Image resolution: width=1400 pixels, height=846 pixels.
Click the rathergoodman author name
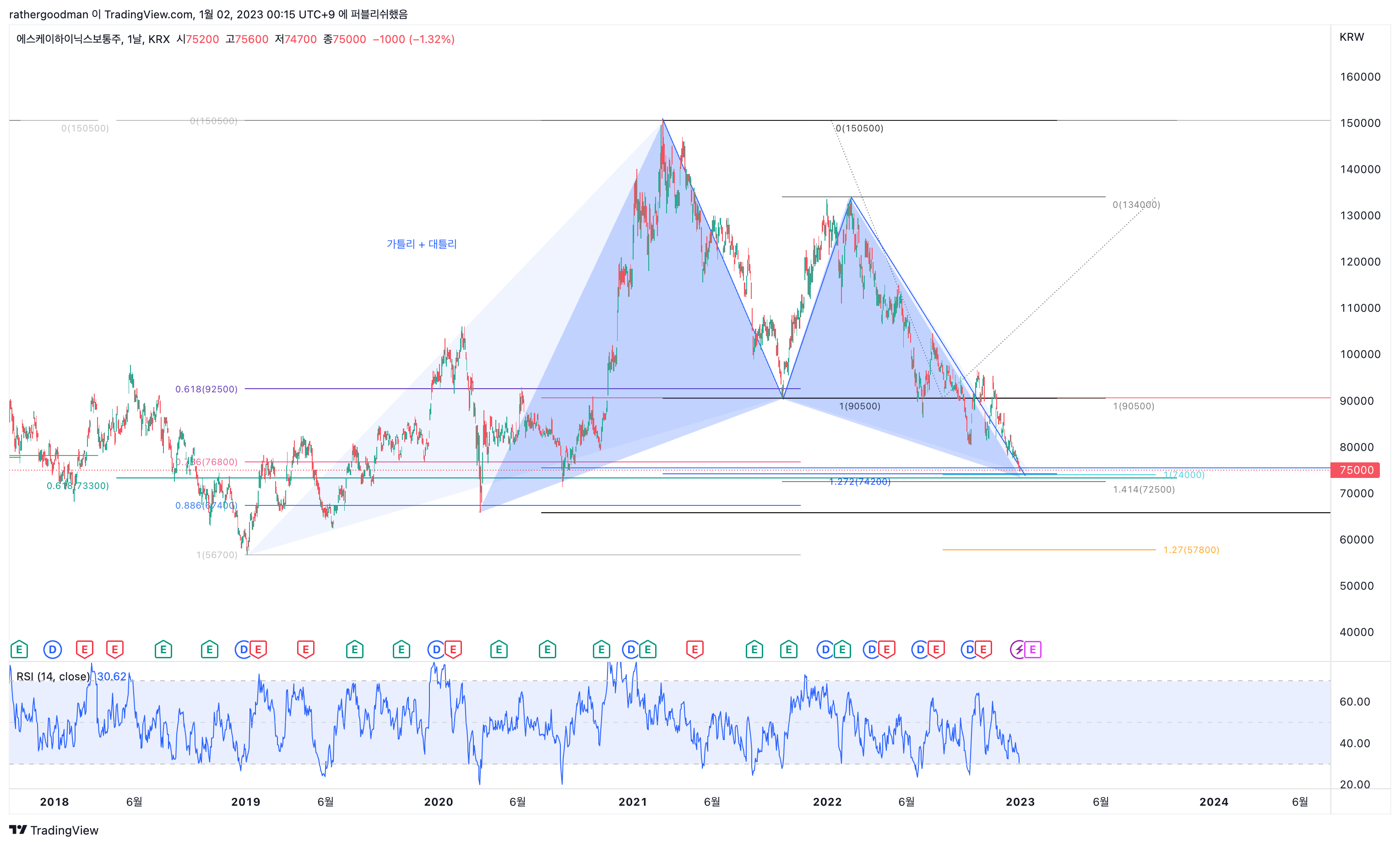(49, 14)
